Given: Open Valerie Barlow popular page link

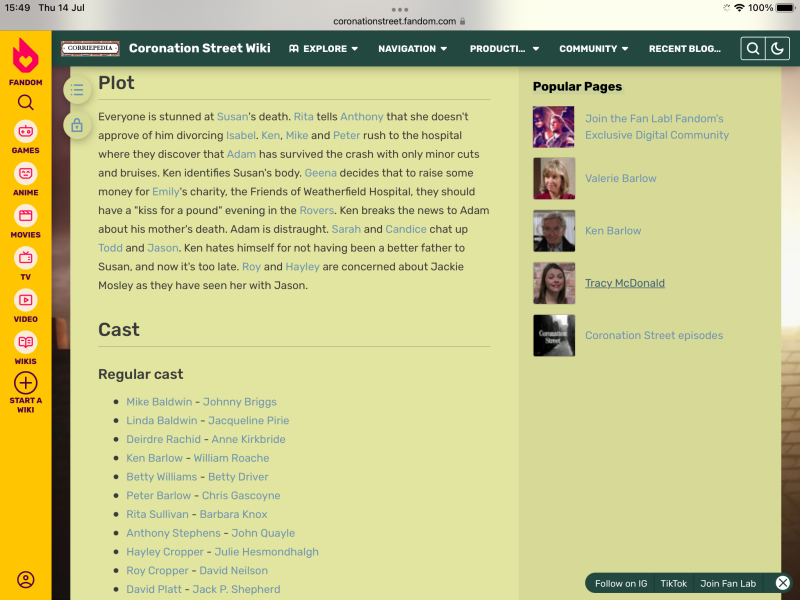Looking at the screenshot, I should tap(620, 178).
